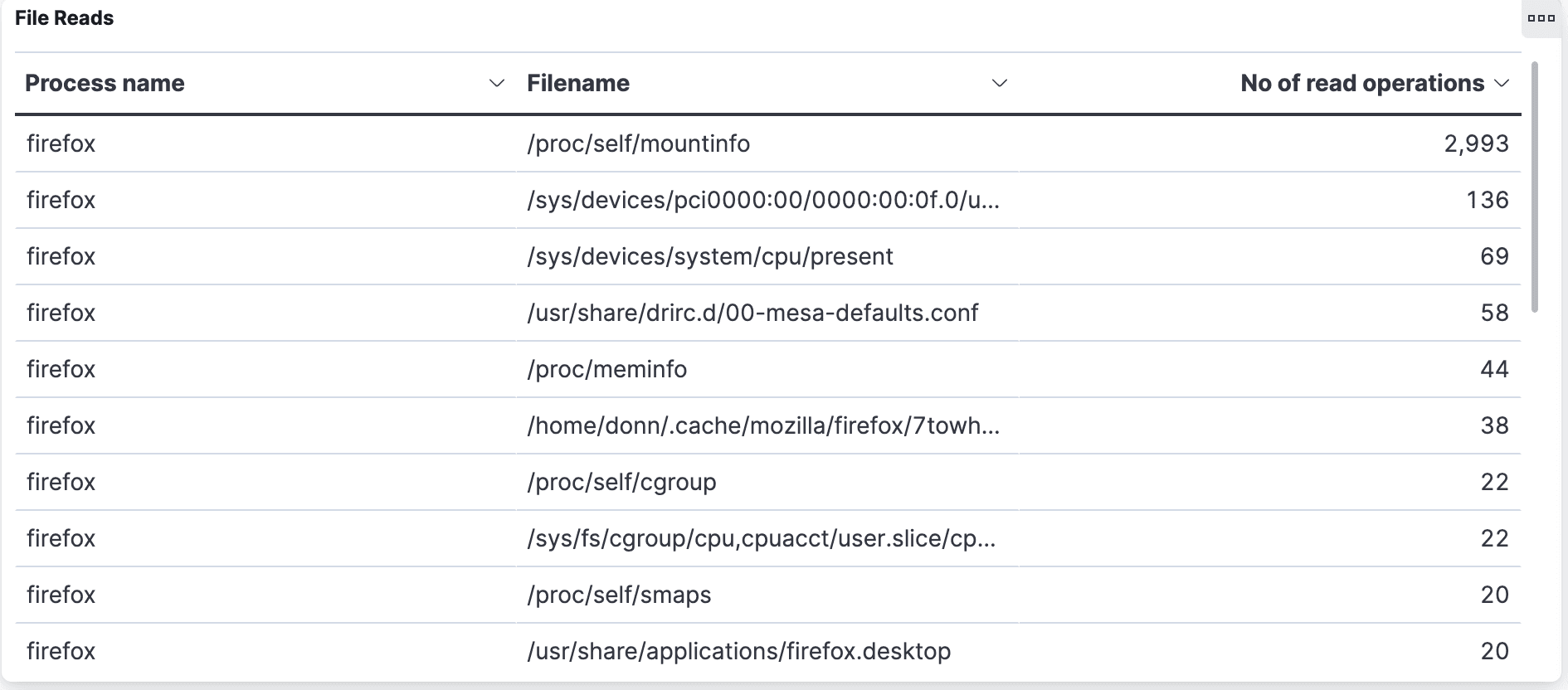Click the 2,993 read operations value

(x=1476, y=143)
